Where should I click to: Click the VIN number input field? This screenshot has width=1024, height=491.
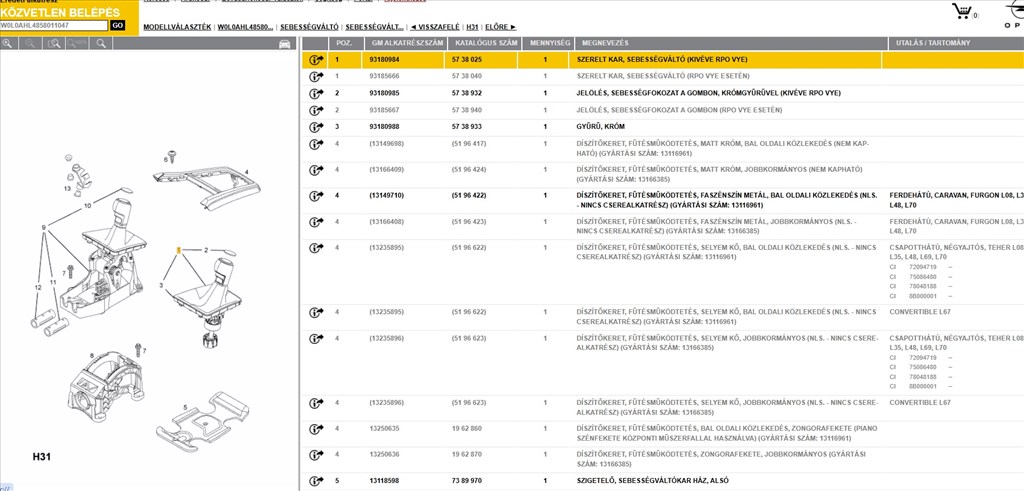click(54, 25)
